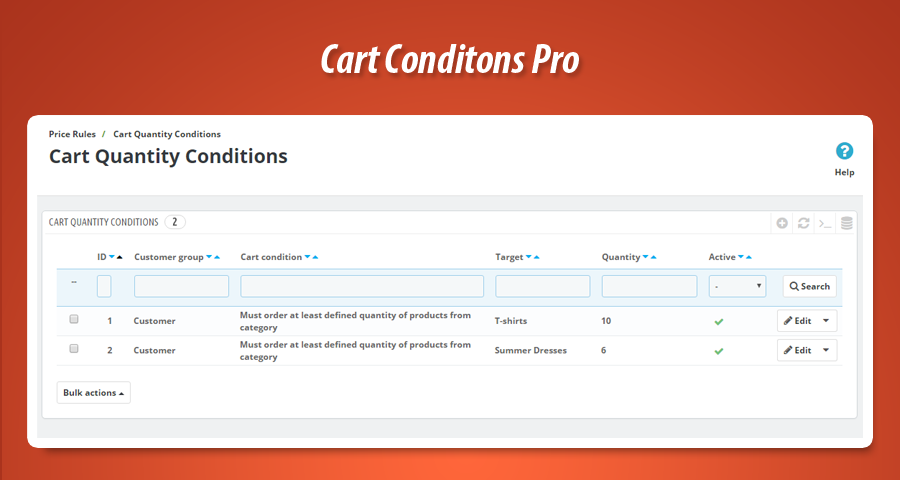Expand the dropdown arrow beside Edit for T-shirts
This screenshot has width=900, height=480.
click(x=826, y=321)
